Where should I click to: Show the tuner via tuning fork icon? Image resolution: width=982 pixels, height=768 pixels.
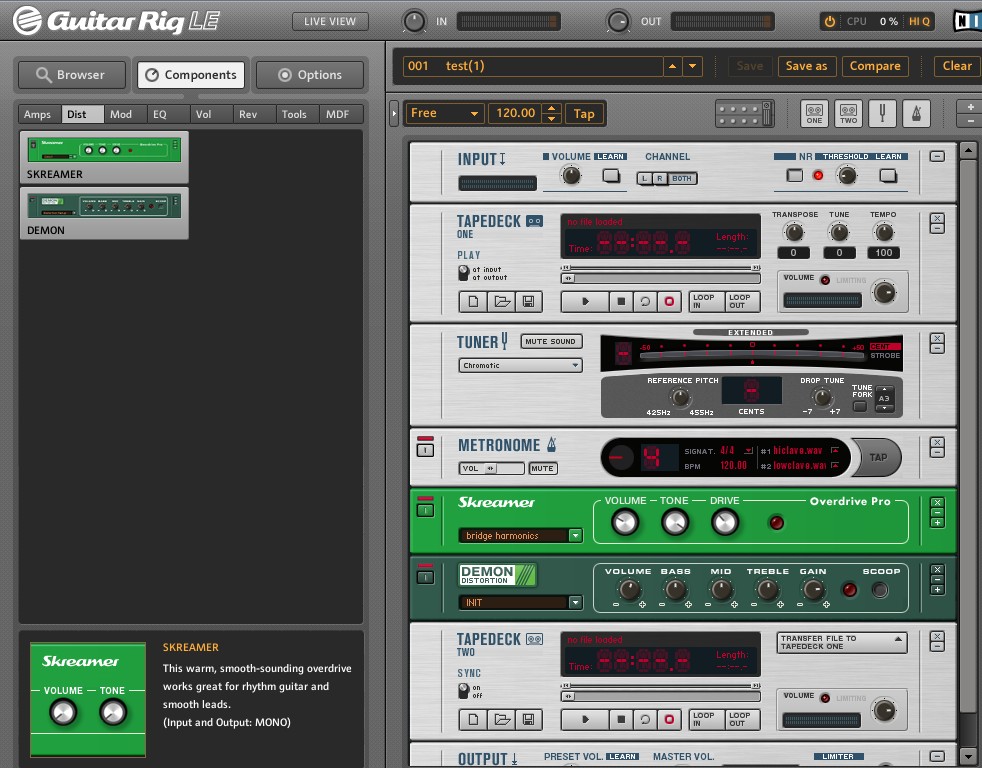(x=882, y=113)
